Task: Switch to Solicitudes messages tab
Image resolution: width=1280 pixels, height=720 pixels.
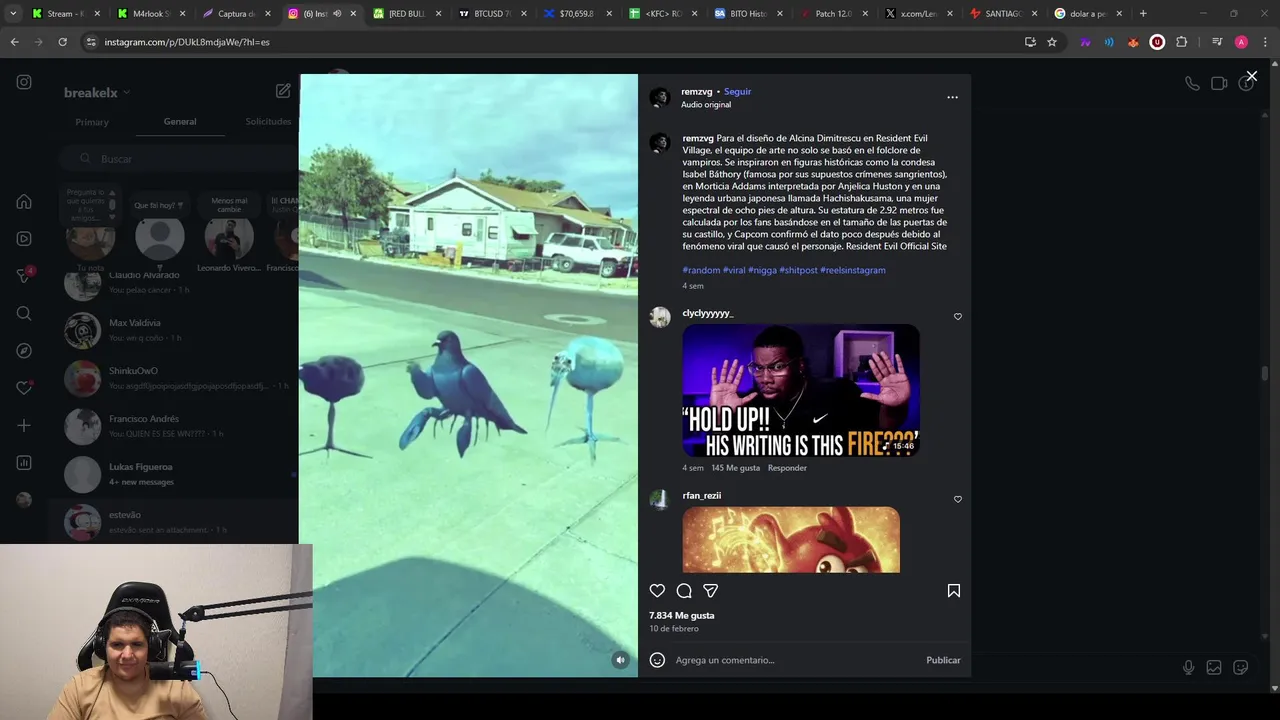Action: 268,122
